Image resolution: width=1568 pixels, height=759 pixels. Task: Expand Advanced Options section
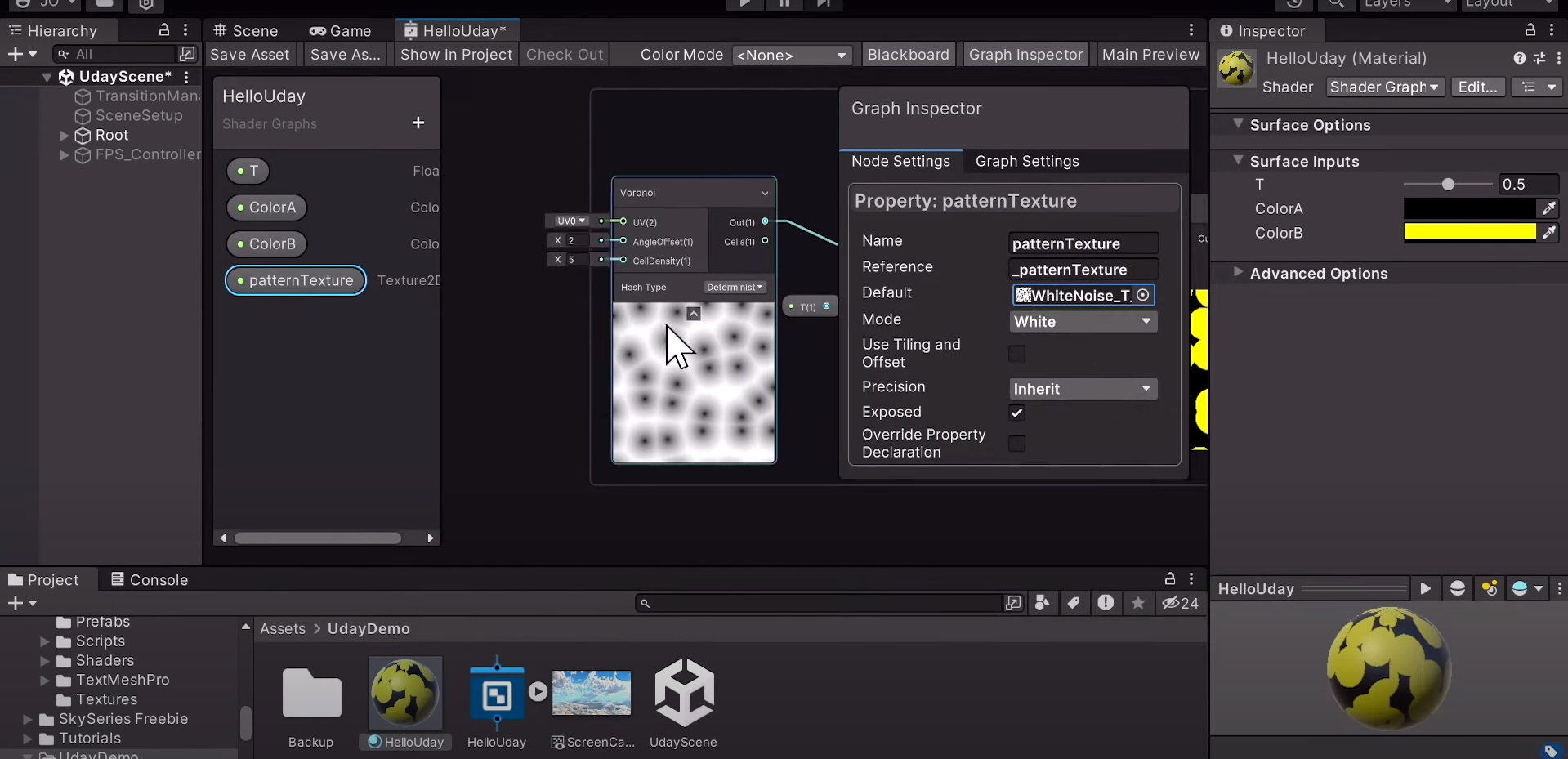(1239, 272)
